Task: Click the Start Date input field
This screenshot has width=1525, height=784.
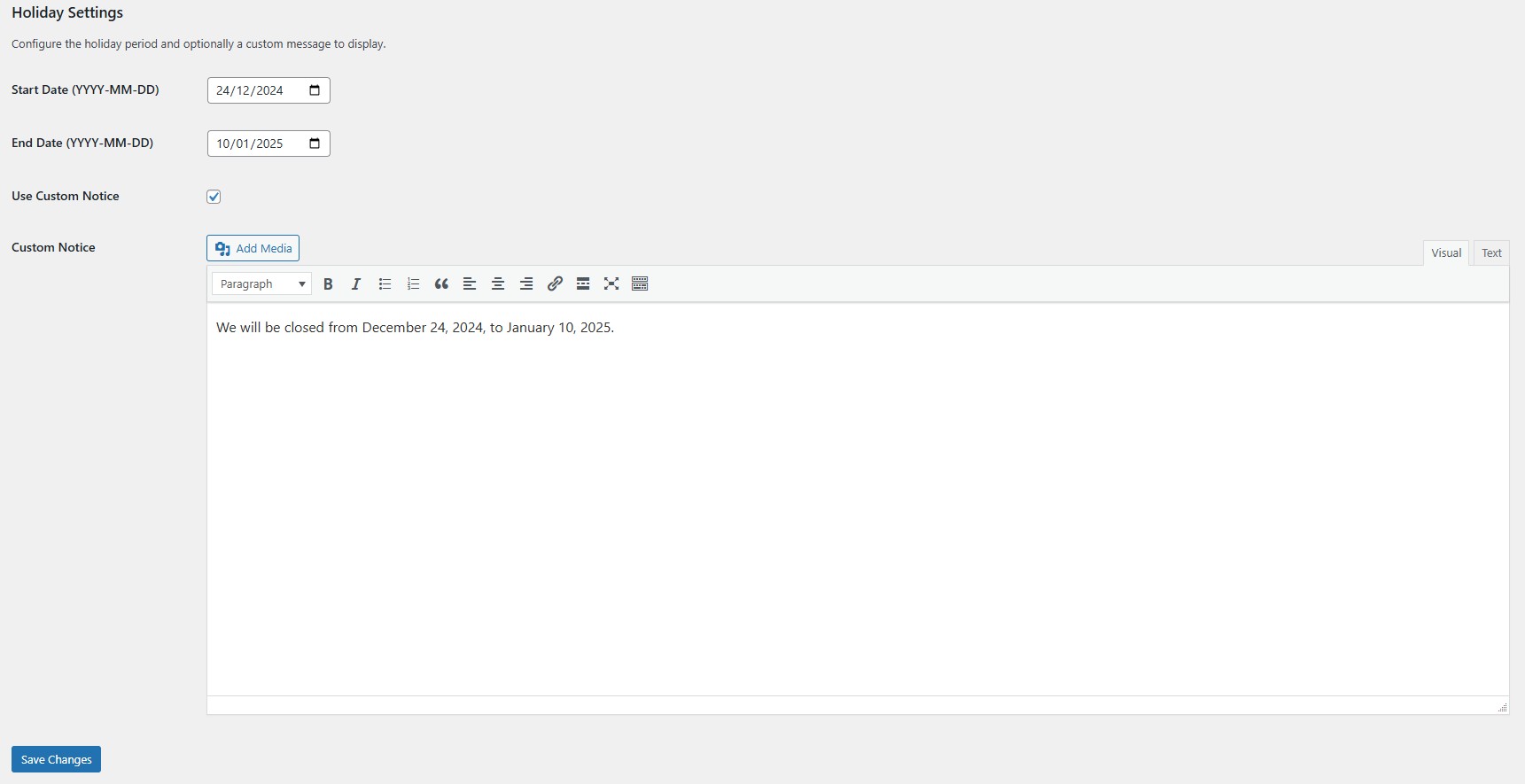Action: (268, 90)
